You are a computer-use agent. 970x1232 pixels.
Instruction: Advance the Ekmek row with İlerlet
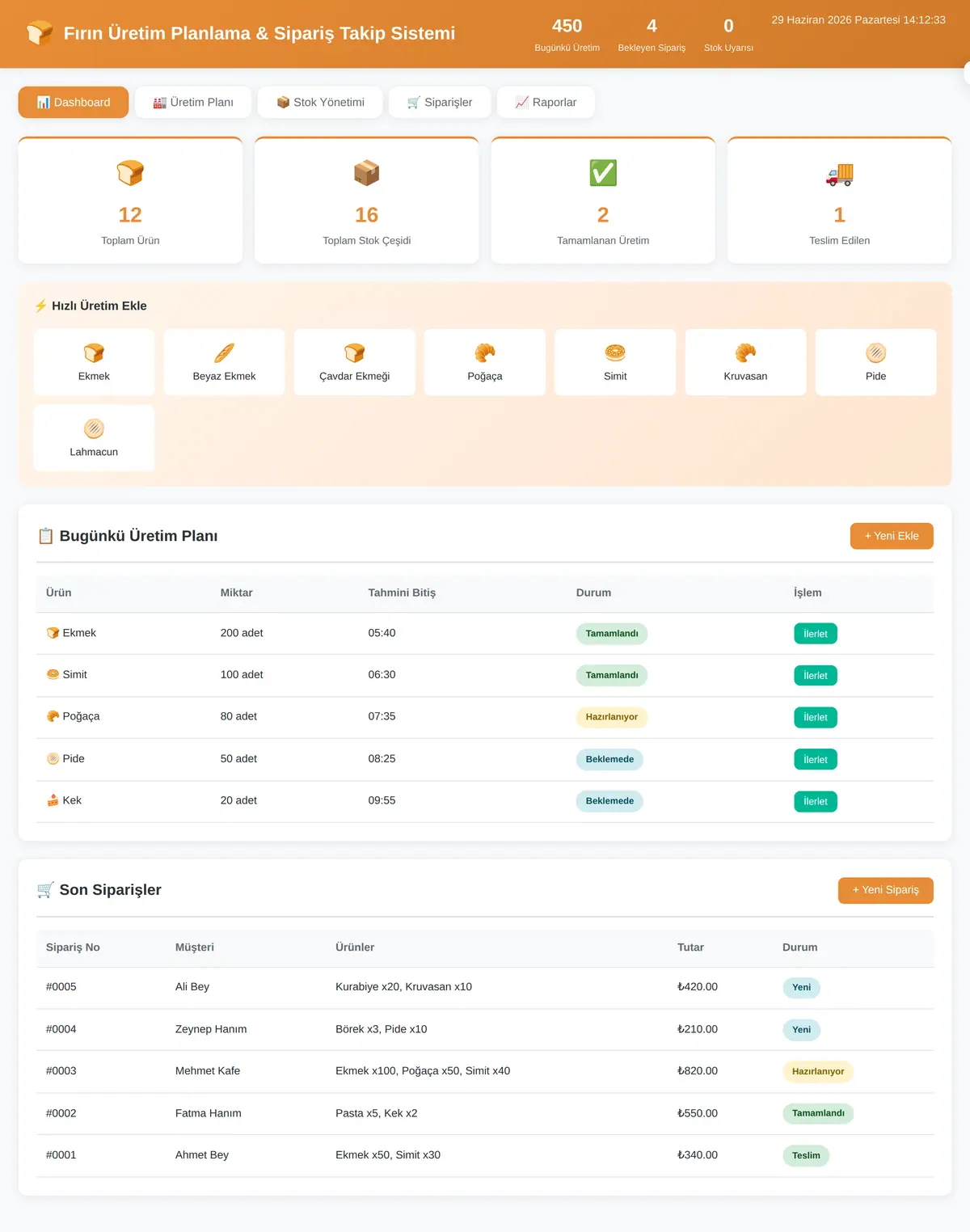(816, 634)
